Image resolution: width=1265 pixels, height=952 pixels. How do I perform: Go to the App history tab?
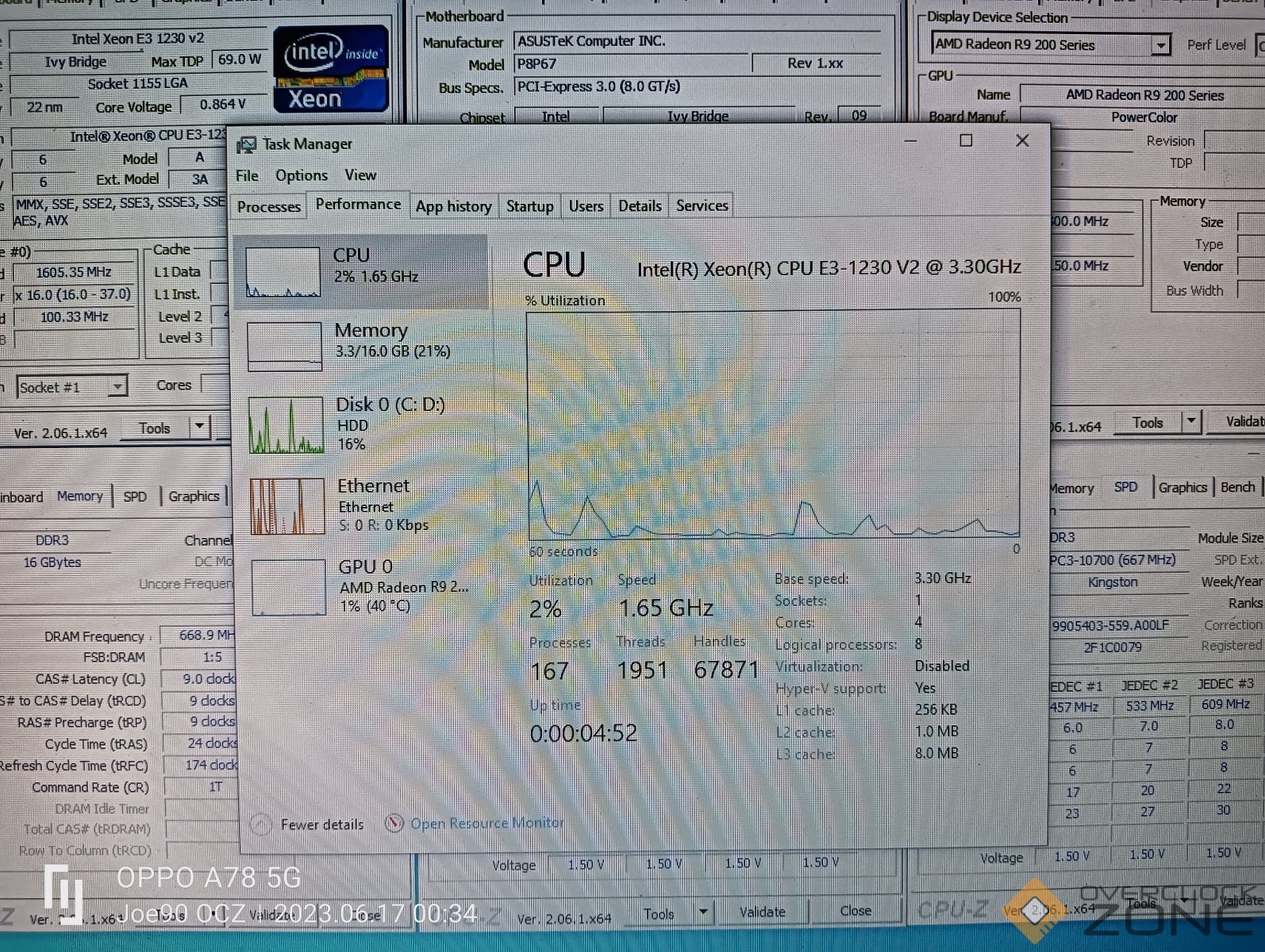click(x=454, y=206)
